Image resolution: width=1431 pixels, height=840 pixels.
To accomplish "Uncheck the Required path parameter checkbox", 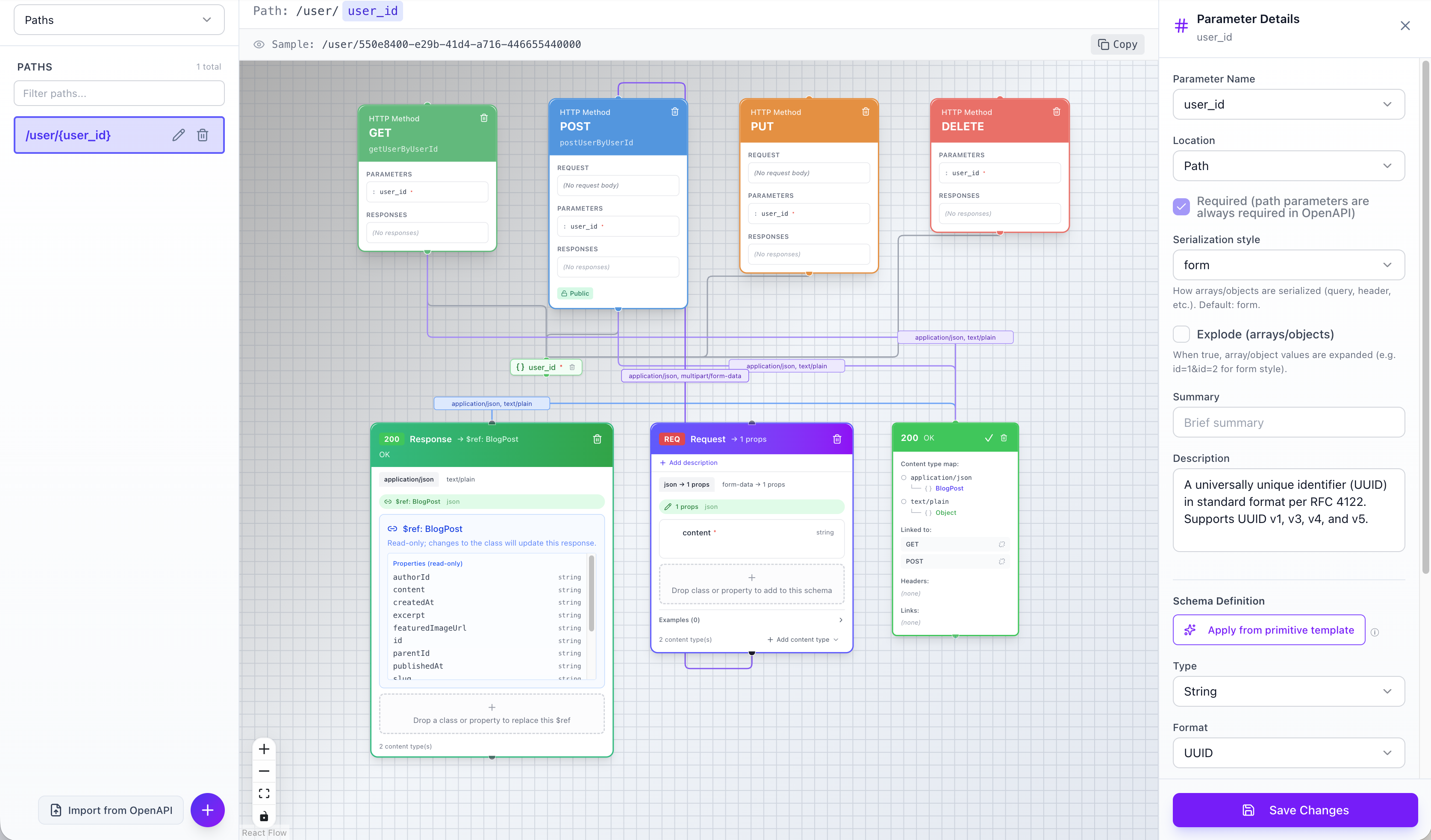I will pos(1182,207).
